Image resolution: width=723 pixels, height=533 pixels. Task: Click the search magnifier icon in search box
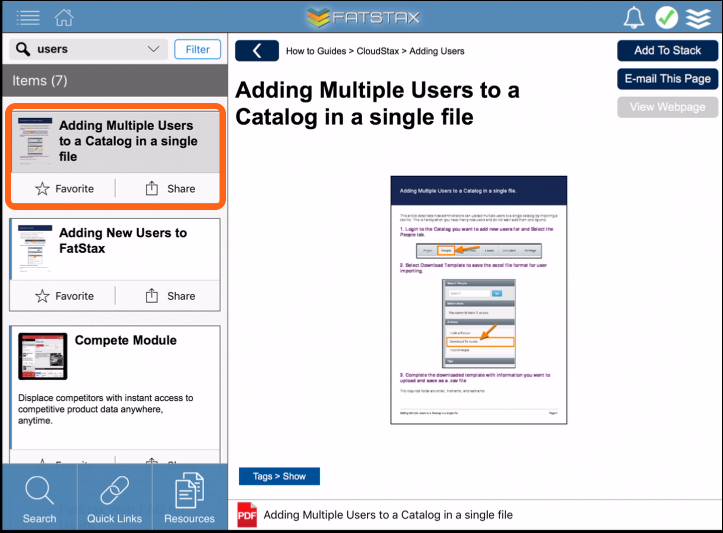point(23,49)
